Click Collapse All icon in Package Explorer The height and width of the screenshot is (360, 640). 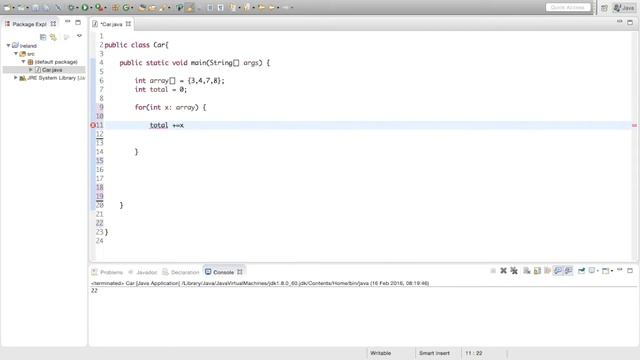click(x=43, y=37)
